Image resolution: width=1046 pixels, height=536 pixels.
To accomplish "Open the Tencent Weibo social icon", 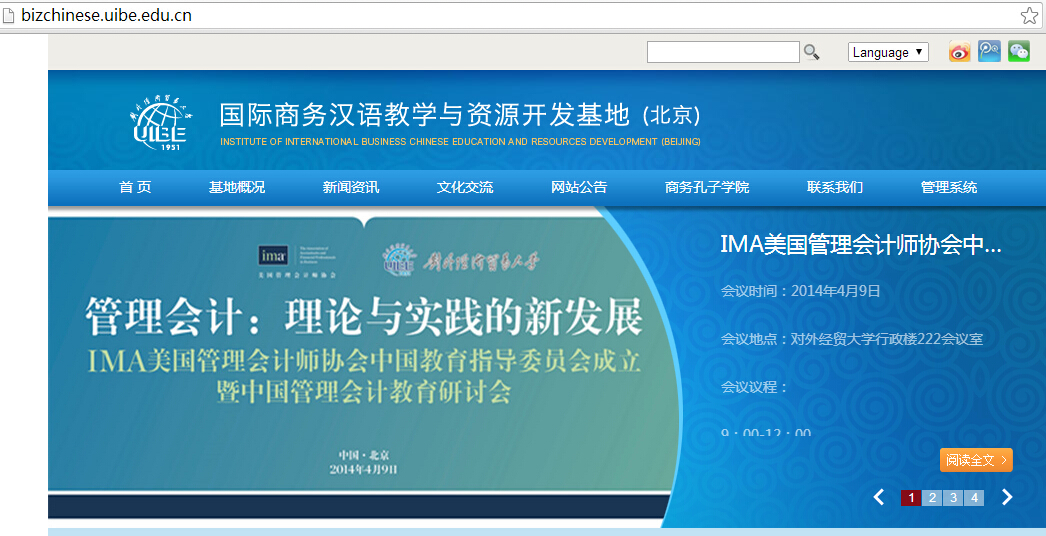I will tap(989, 51).
